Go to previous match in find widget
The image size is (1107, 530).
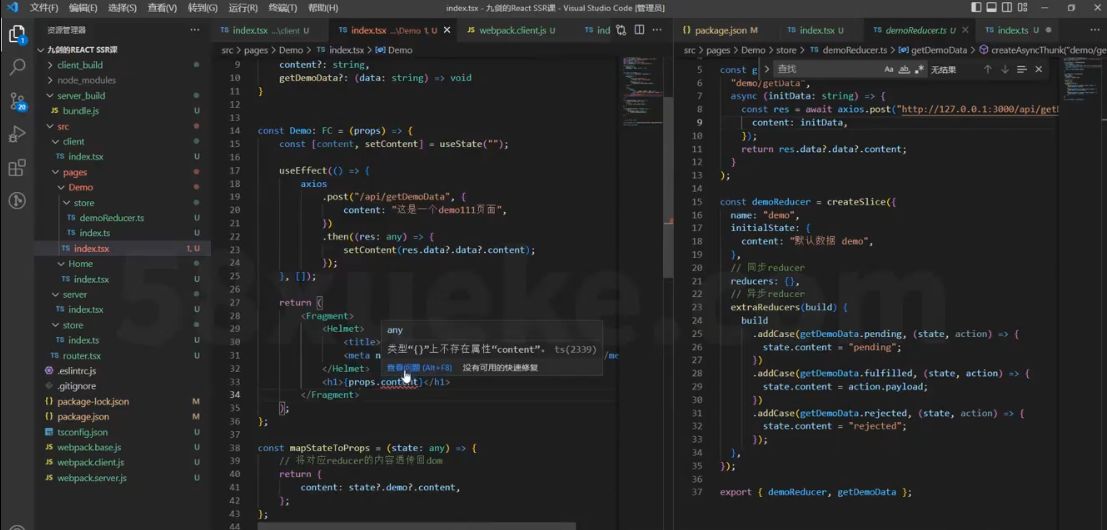987,70
